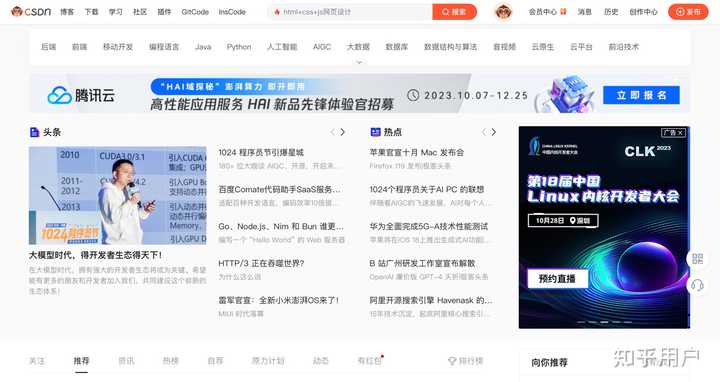The height and width of the screenshot is (382, 720).
Task: Select the 后端 category
Action: [49, 47]
